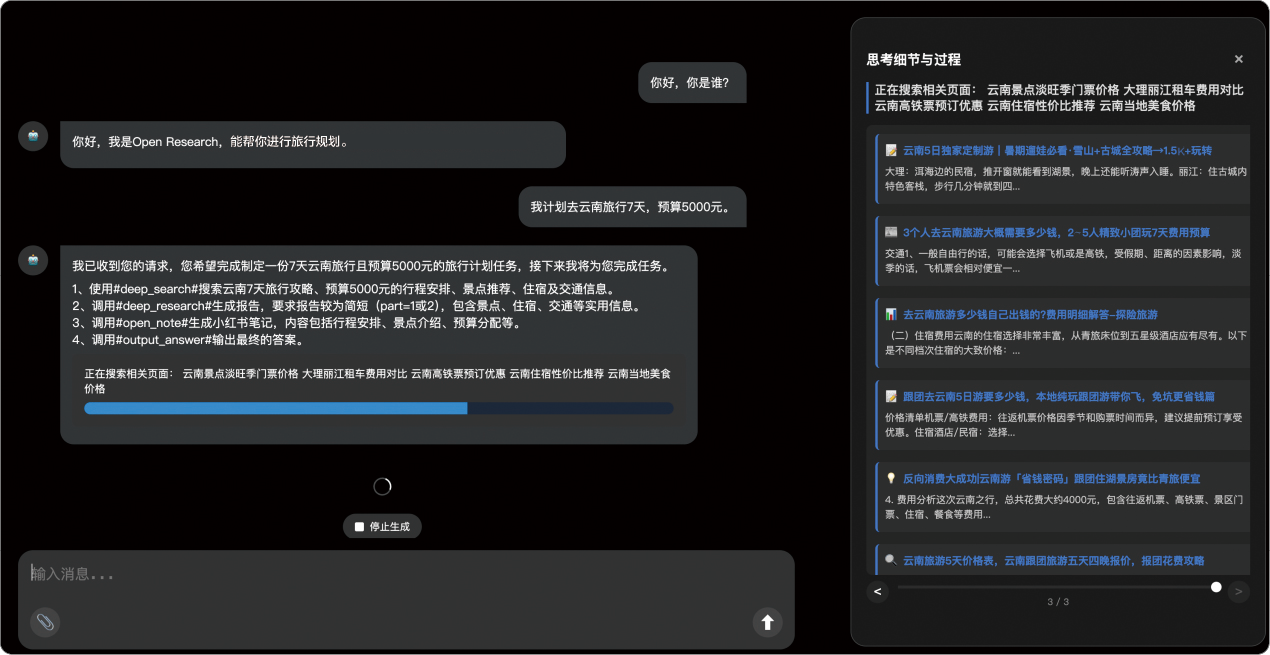Click the search progress bar in chat
The height and width of the screenshot is (655, 1270).
click(x=378, y=408)
